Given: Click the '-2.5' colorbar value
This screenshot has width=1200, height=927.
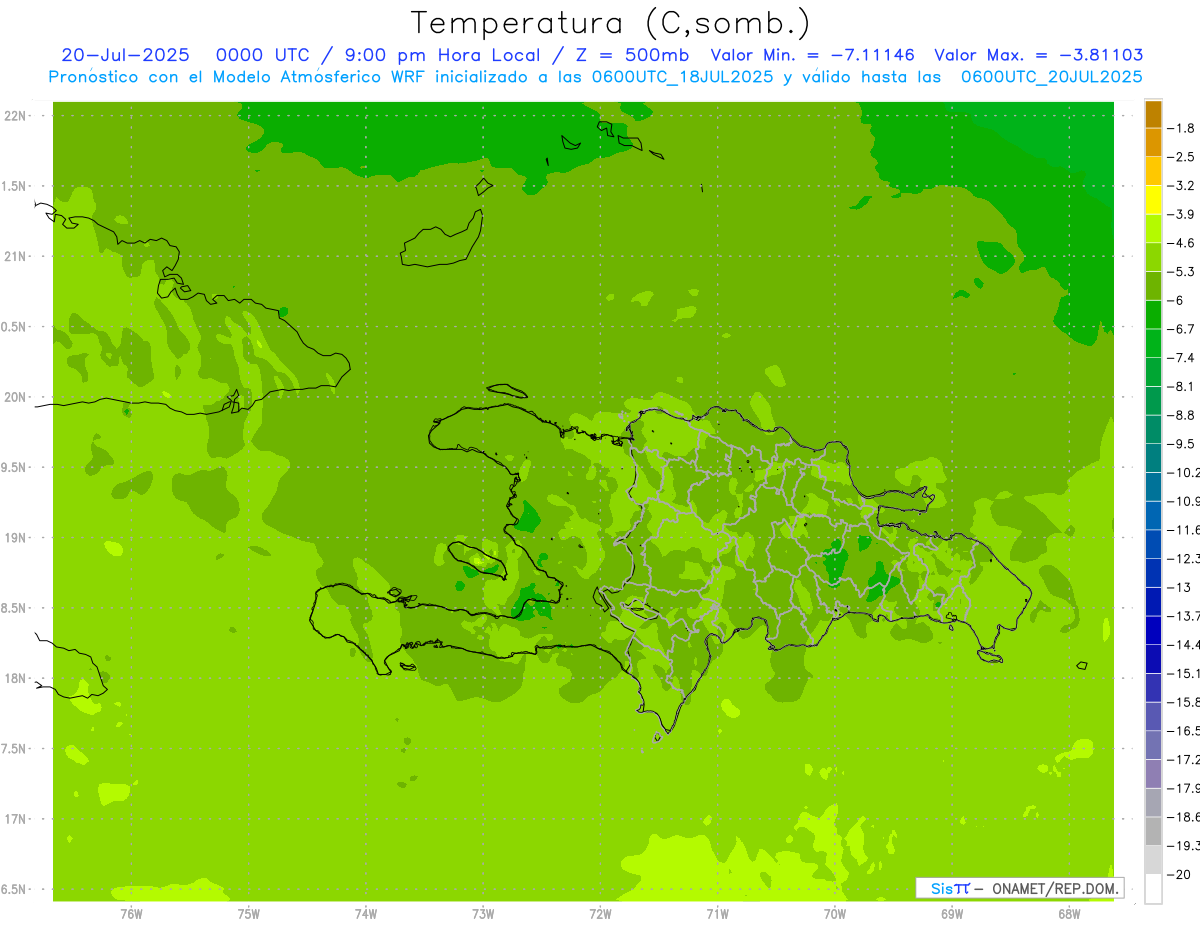Looking at the screenshot, I should click(x=1182, y=157).
